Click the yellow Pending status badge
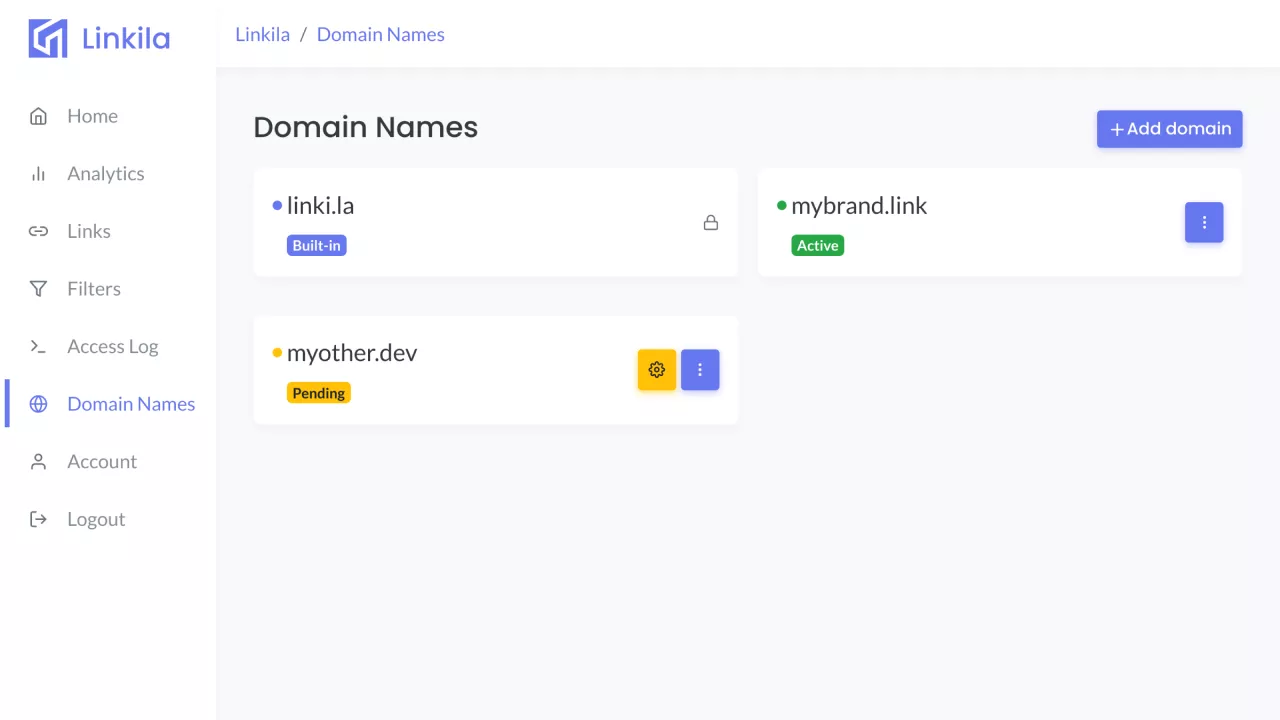 coord(319,393)
